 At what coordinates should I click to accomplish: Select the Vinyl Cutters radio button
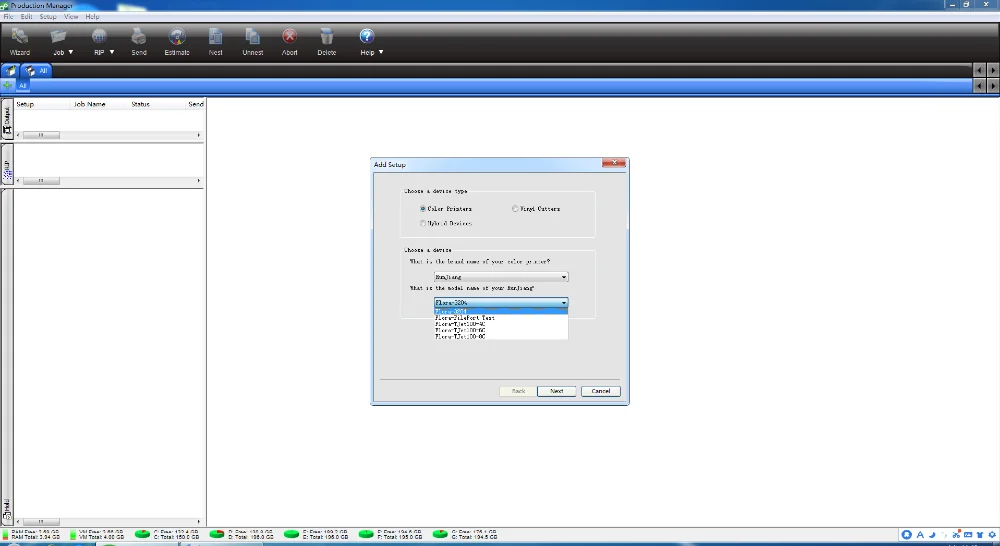tap(515, 209)
